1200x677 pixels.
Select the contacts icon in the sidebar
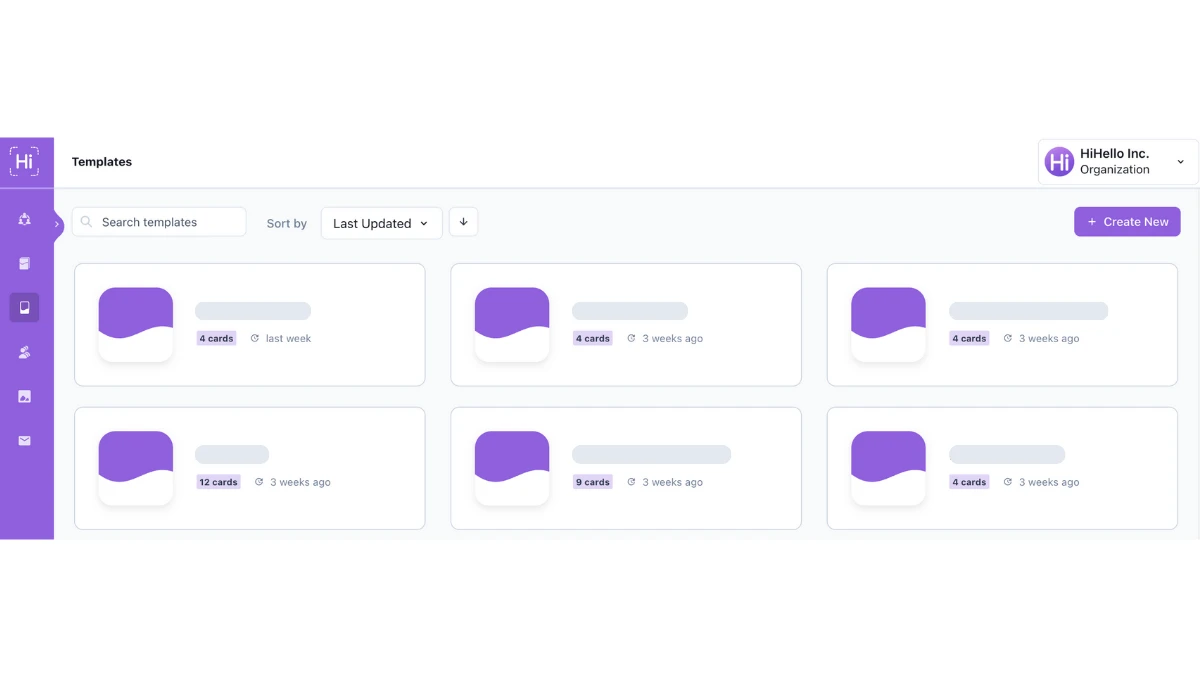pos(24,221)
